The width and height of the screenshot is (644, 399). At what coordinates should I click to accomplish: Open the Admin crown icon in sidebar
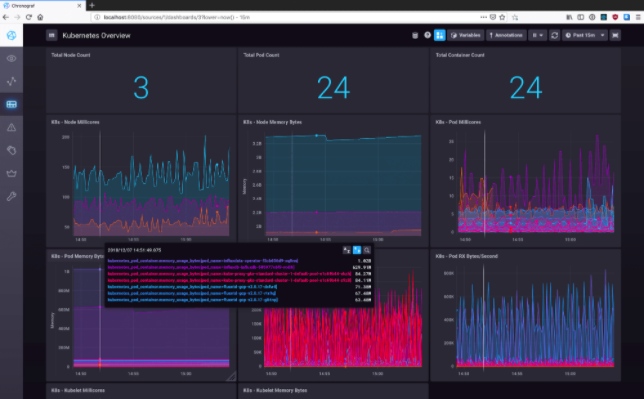tap(12, 173)
